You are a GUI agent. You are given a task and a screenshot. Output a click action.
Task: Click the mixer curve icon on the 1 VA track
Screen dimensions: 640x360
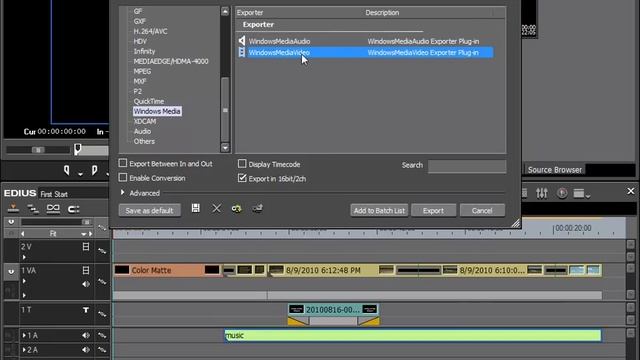(102, 282)
